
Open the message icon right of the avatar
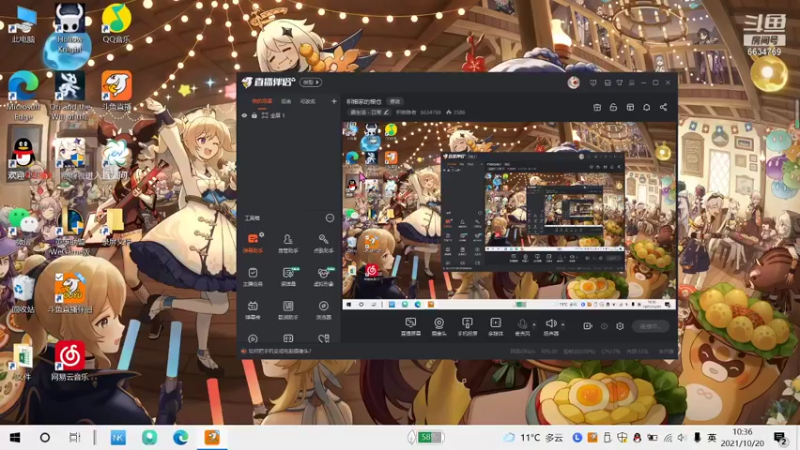(593, 82)
